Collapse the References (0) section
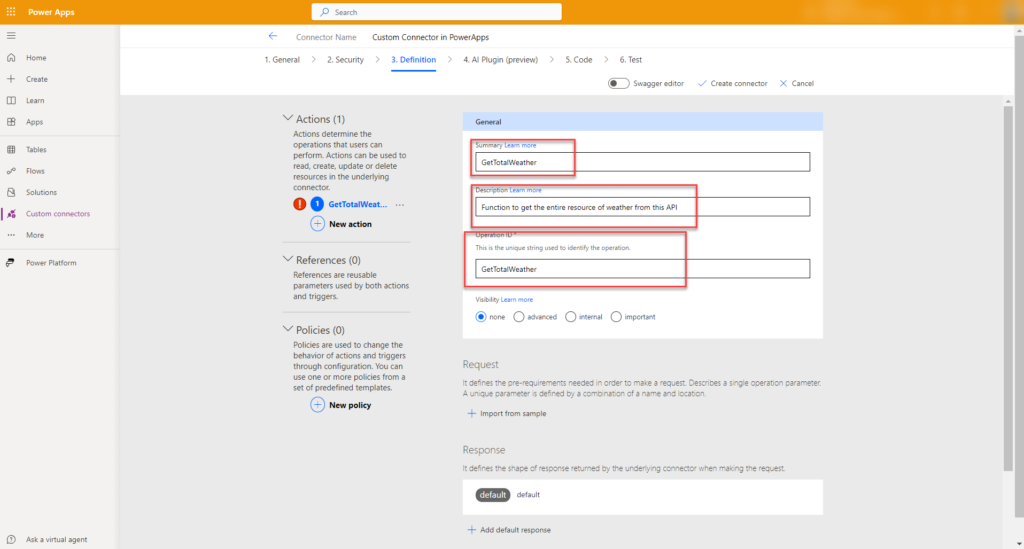This screenshot has height=549, width=1024. pyautogui.click(x=289, y=260)
